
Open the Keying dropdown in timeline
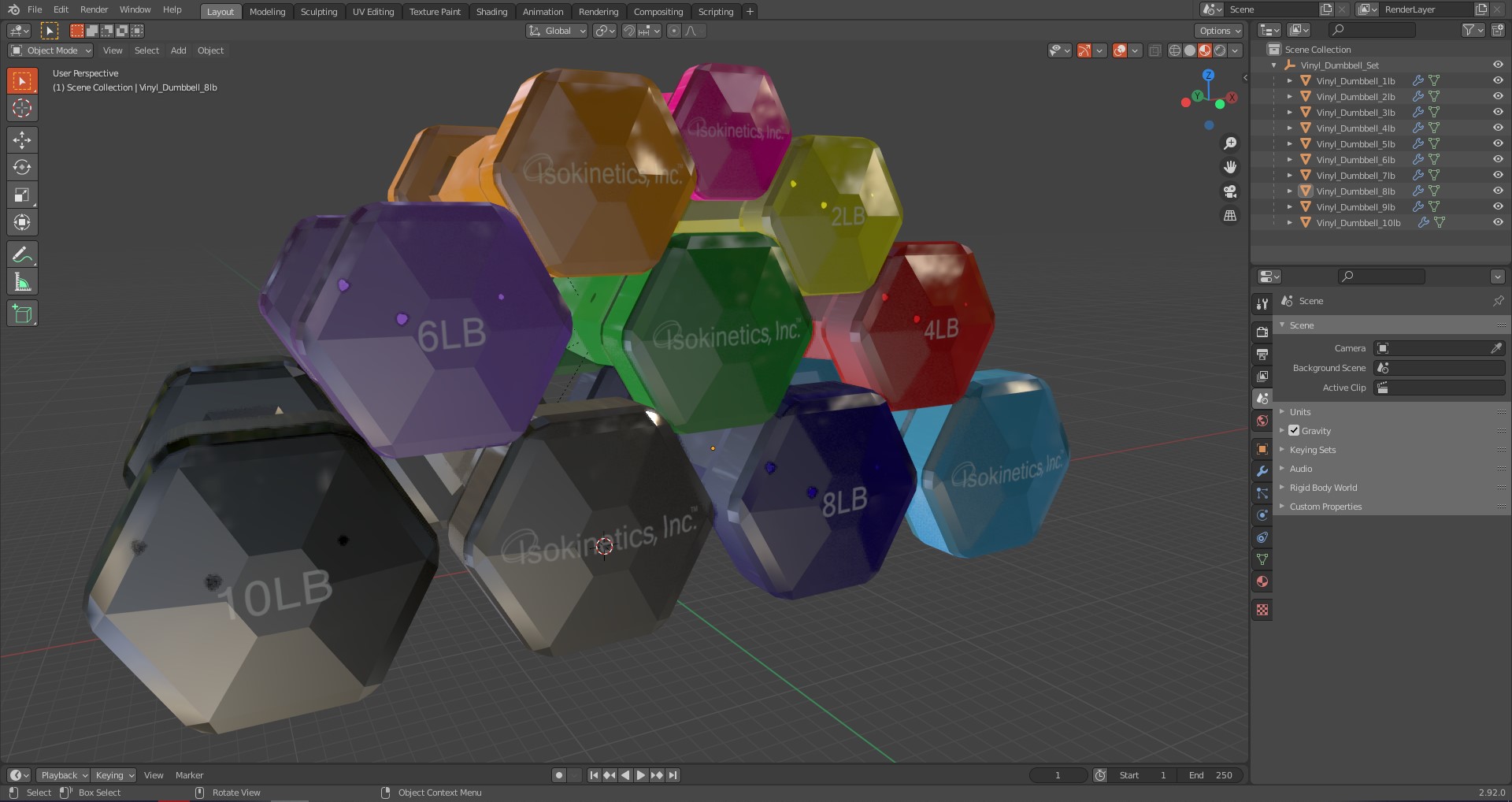point(113,775)
